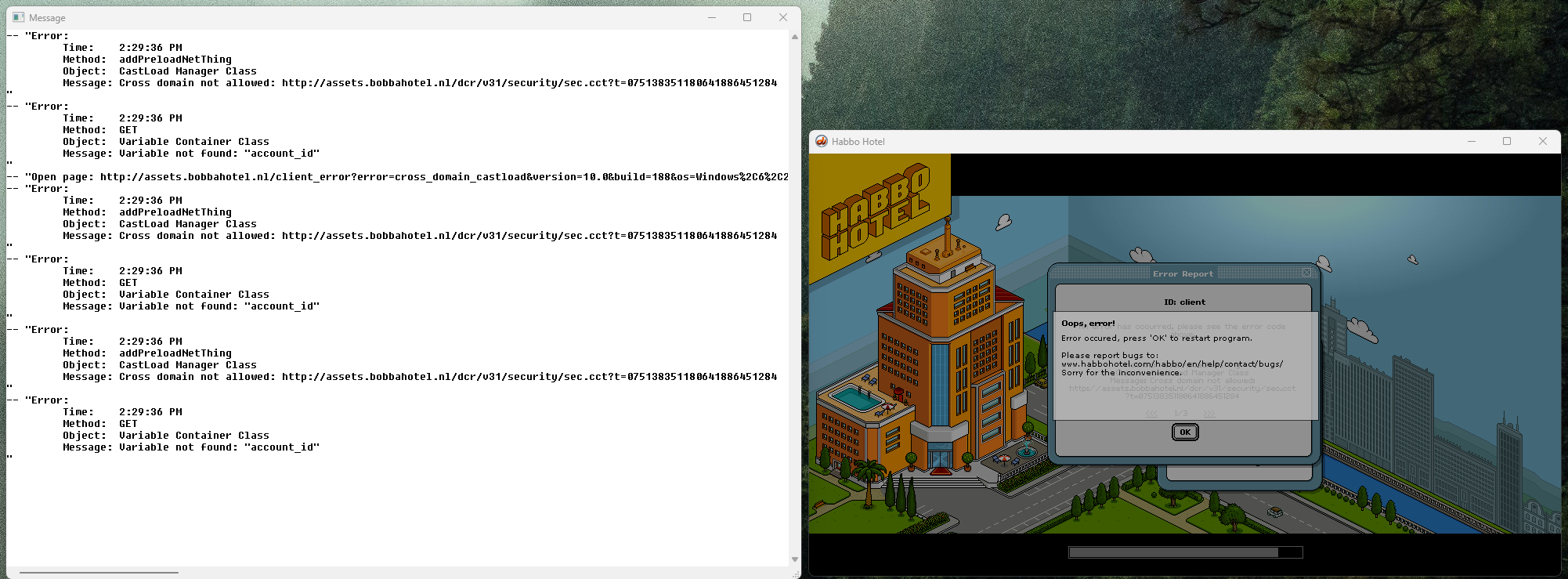Click the Habbo Hotel loading progress bar
Screen dimensions: 1568x579
(x=1186, y=552)
